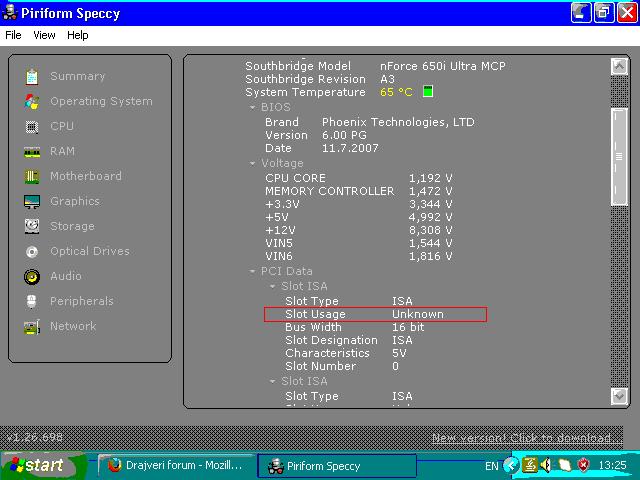Collapse the PCI Data section
Viewport: 640px width, 480px height.
click(252, 271)
